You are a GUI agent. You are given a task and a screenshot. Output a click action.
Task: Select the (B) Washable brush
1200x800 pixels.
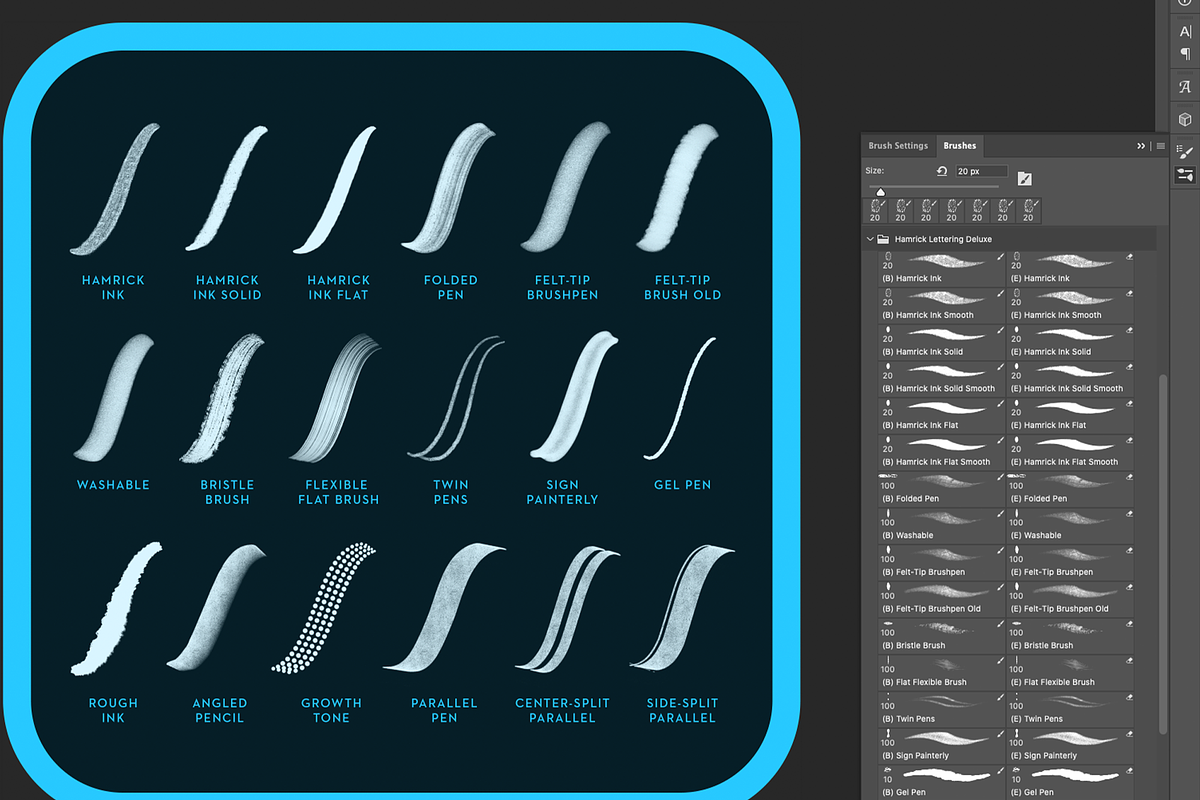(x=942, y=526)
